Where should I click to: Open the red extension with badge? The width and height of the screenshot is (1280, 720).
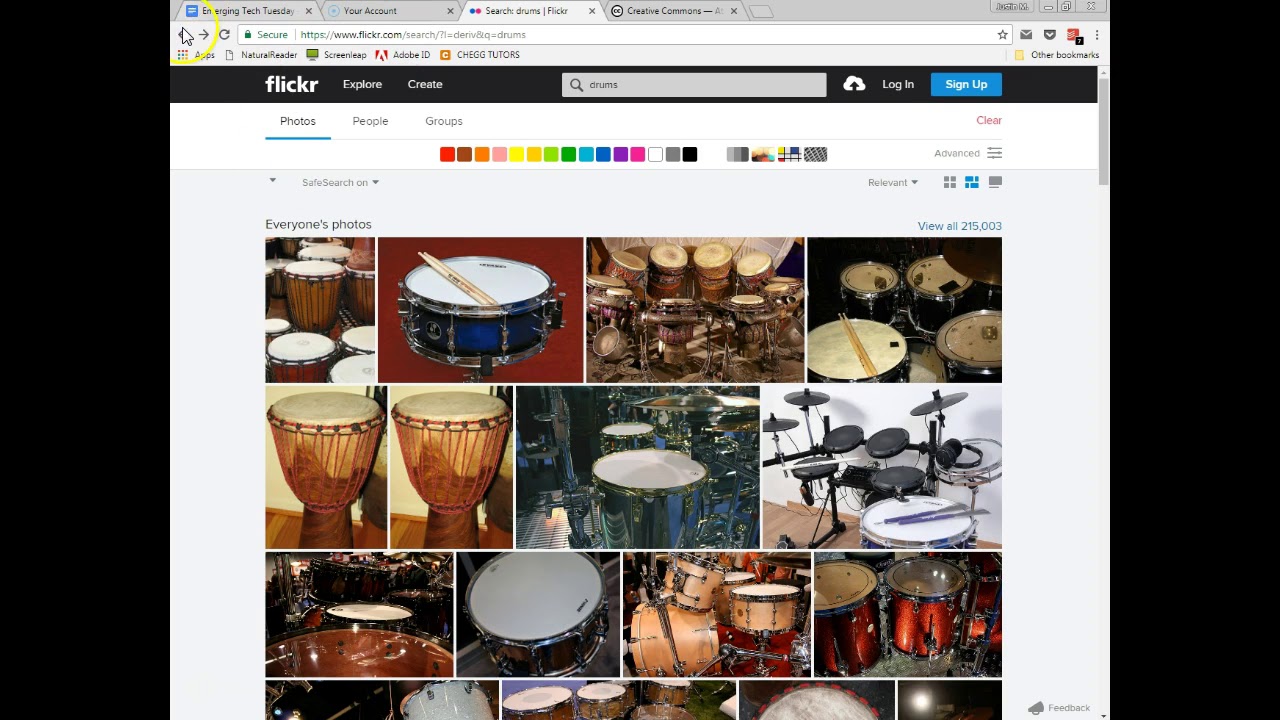coord(1074,35)
